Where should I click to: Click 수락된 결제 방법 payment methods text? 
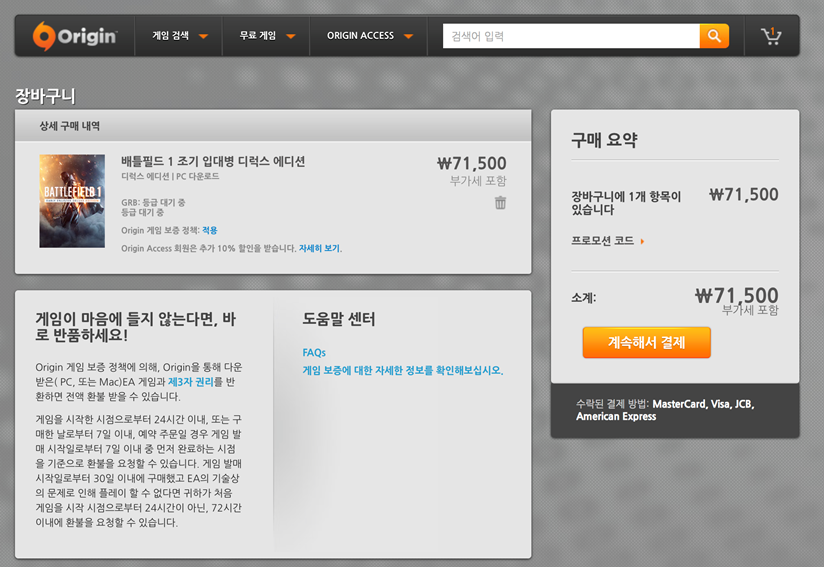665,410
